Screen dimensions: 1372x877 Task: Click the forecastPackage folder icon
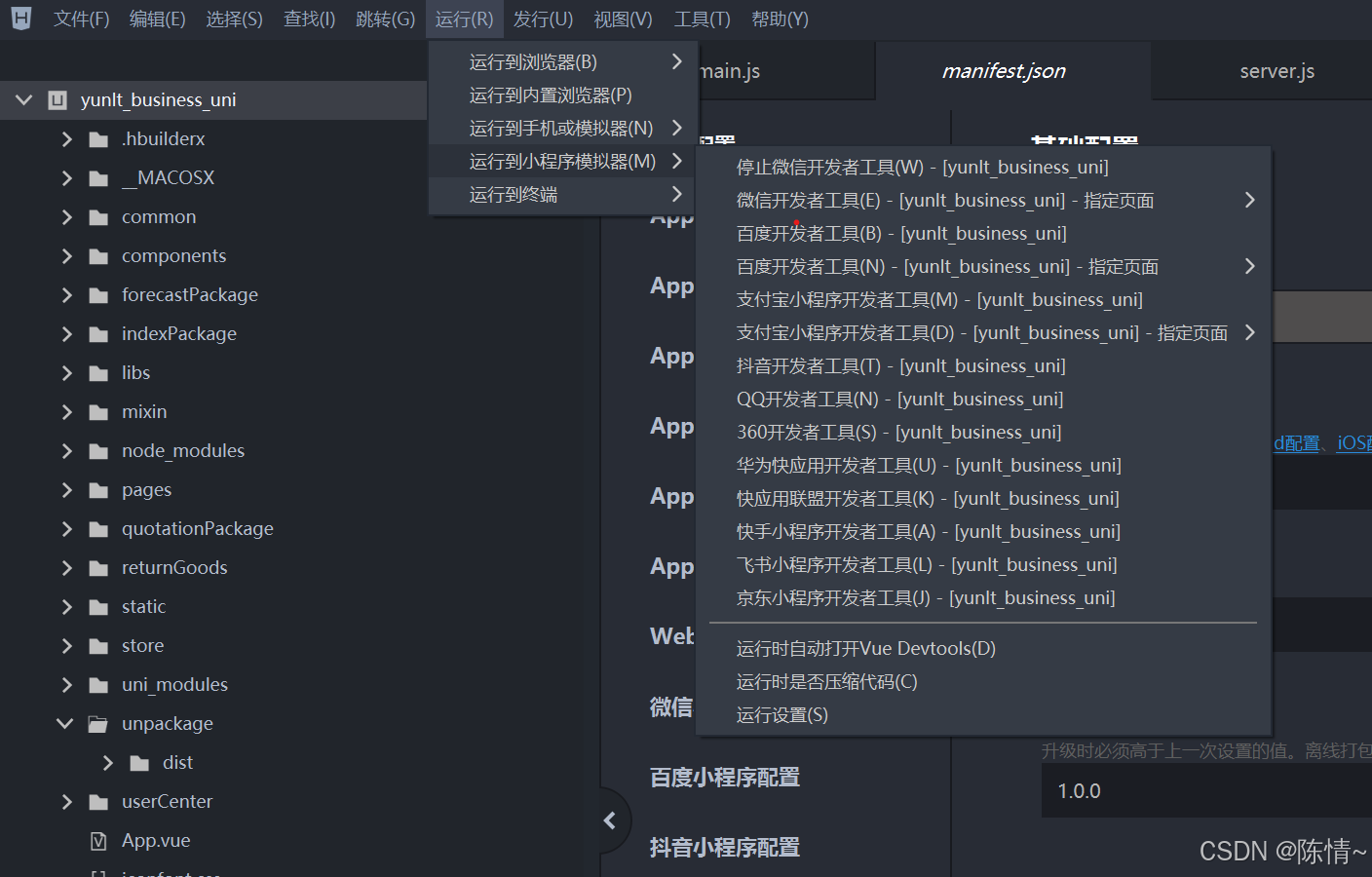point(98,295)
